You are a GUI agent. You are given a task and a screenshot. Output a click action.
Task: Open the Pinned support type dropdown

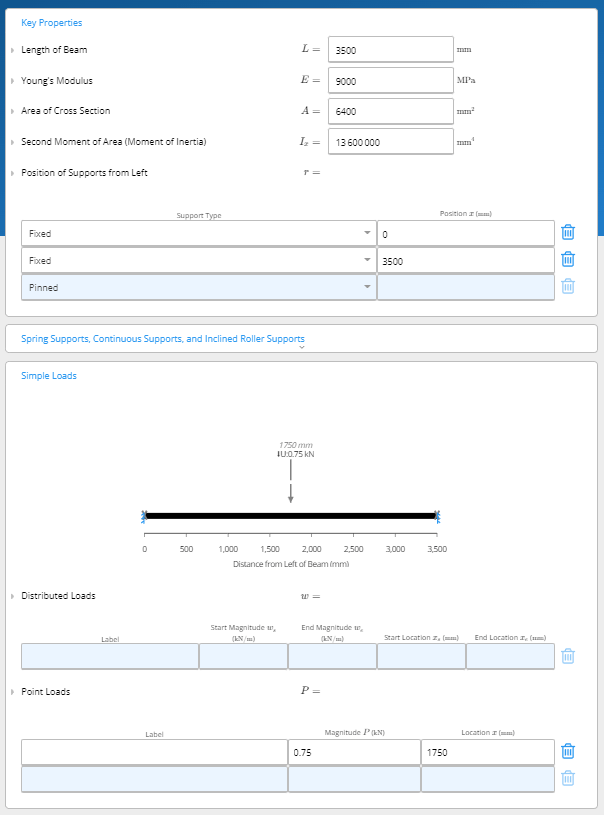click(x=367, y=287)
